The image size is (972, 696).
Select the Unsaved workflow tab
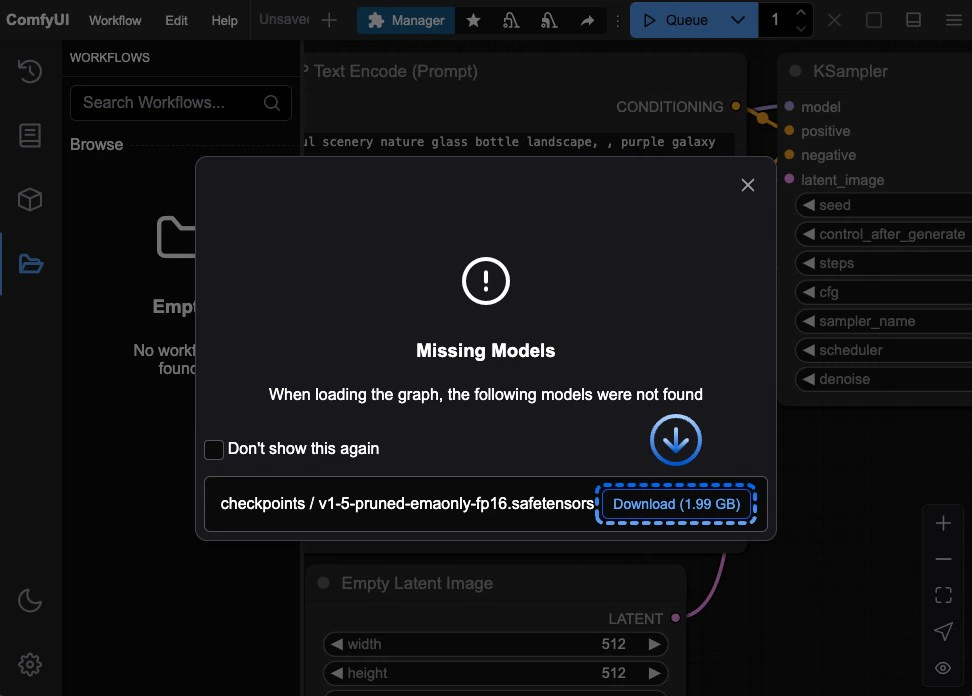(284, 20)
